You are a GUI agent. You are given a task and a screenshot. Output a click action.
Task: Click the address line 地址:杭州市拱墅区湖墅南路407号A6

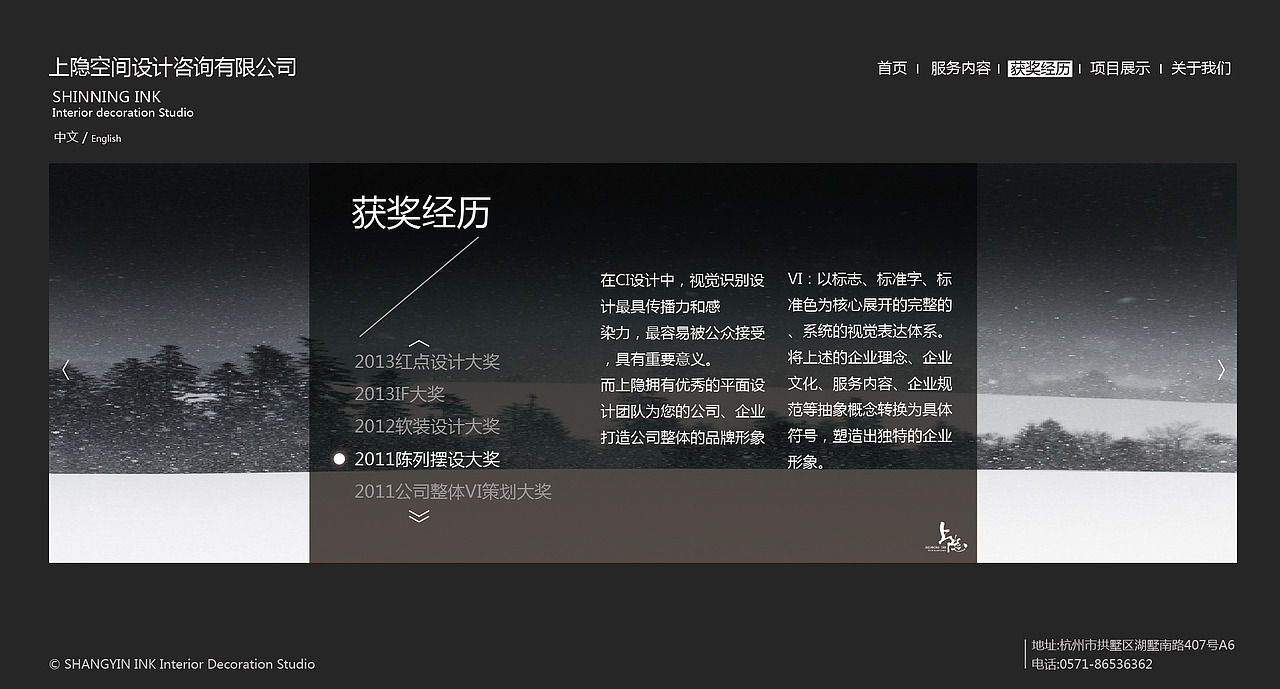click(1133, 645)
